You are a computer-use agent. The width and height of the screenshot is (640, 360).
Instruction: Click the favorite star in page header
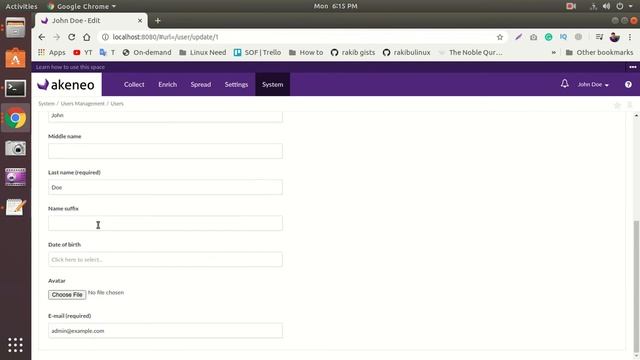(617, 106)
